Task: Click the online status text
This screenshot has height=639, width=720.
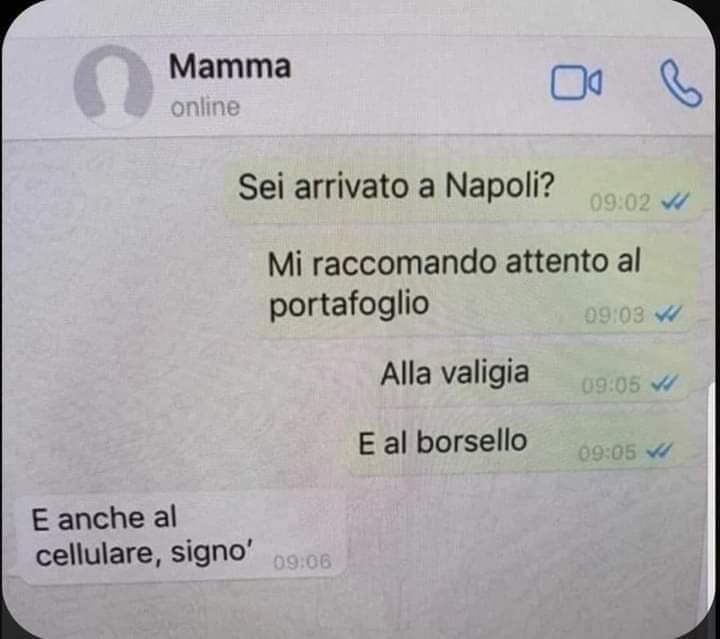Action: [205, 108]
